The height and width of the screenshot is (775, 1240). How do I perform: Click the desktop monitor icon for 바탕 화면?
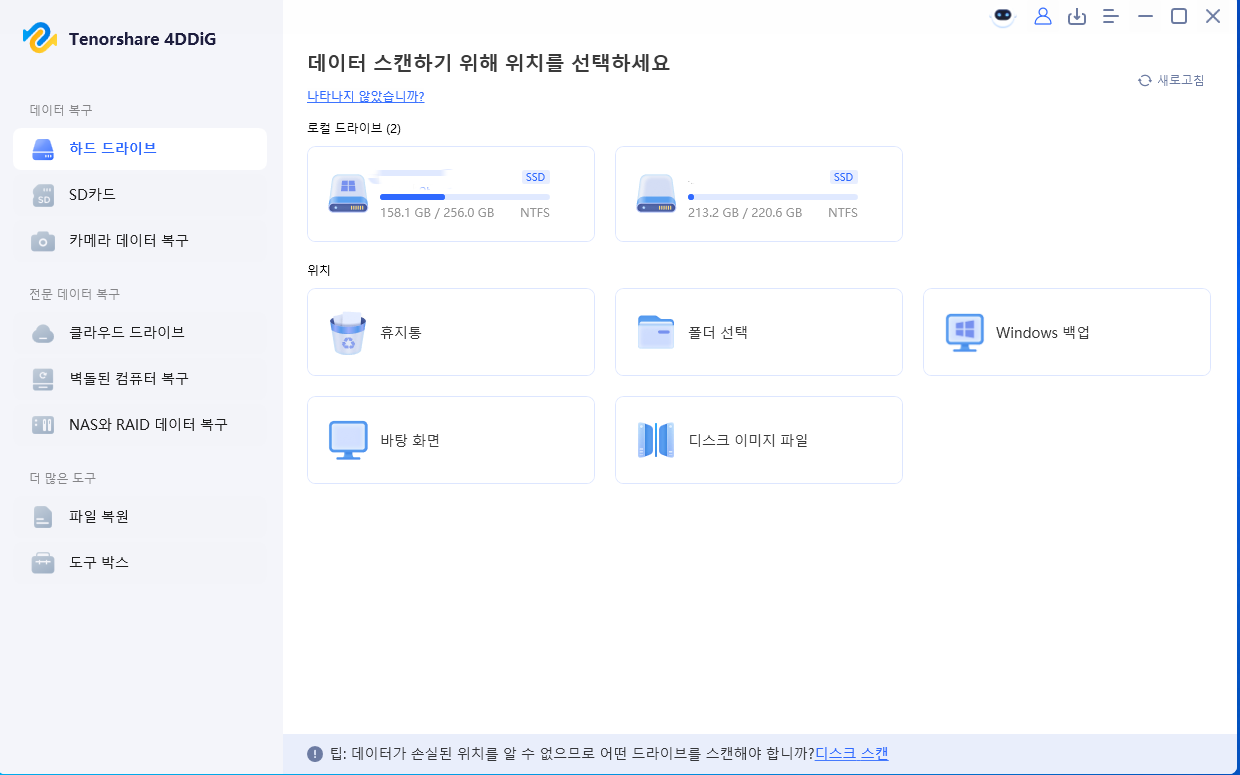click(348, 440)
